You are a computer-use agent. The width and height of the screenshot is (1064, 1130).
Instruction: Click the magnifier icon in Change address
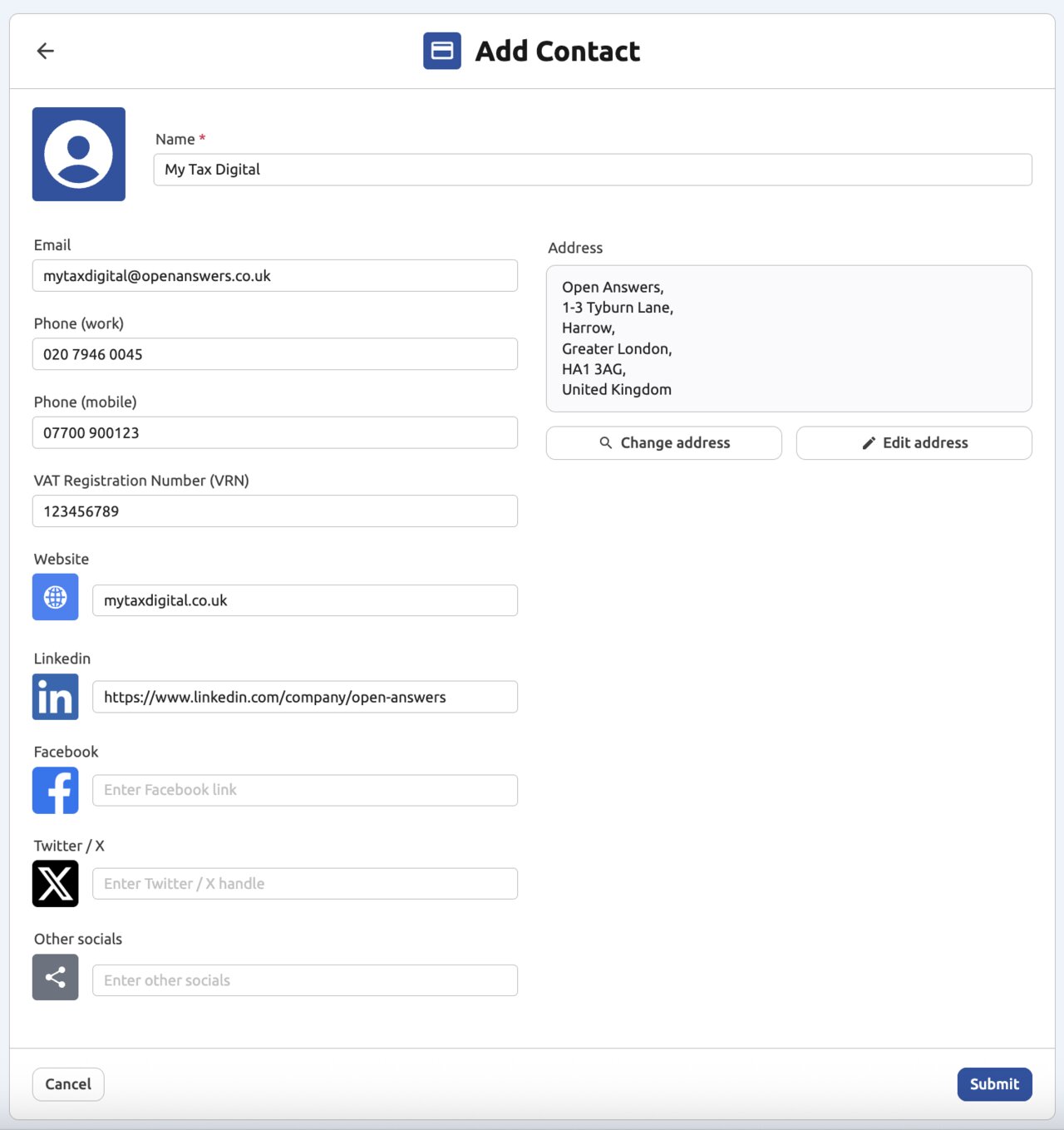coord(606,442)
